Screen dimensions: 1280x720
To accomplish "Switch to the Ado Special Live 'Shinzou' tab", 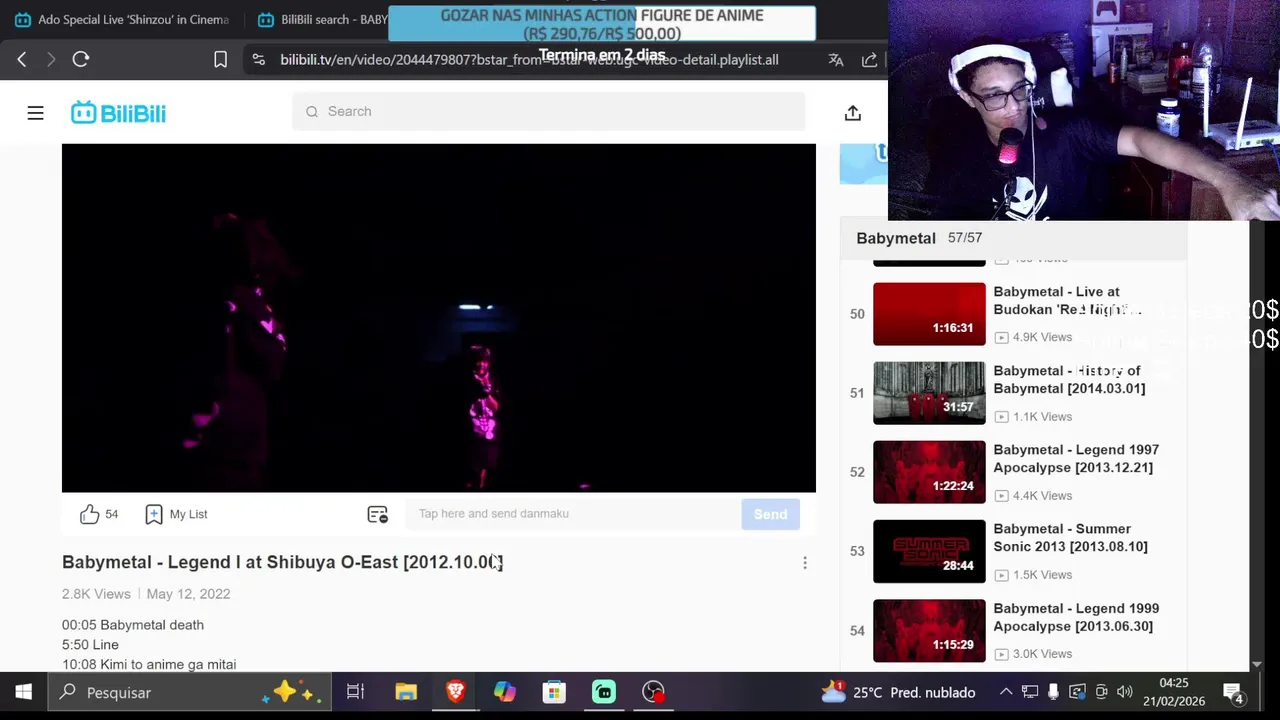I will click(x=122, y=20).
